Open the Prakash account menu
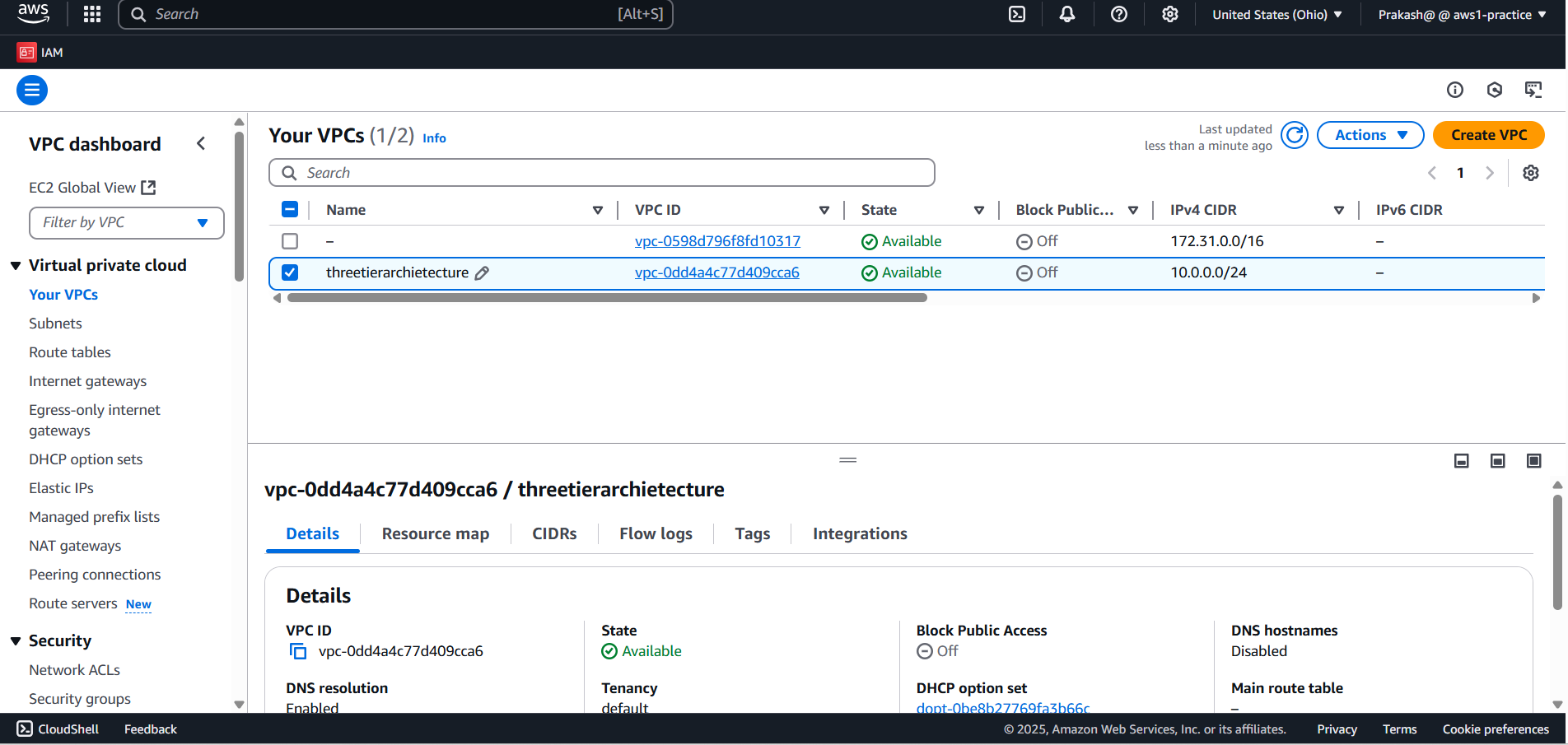 (x=1462, y=14)
